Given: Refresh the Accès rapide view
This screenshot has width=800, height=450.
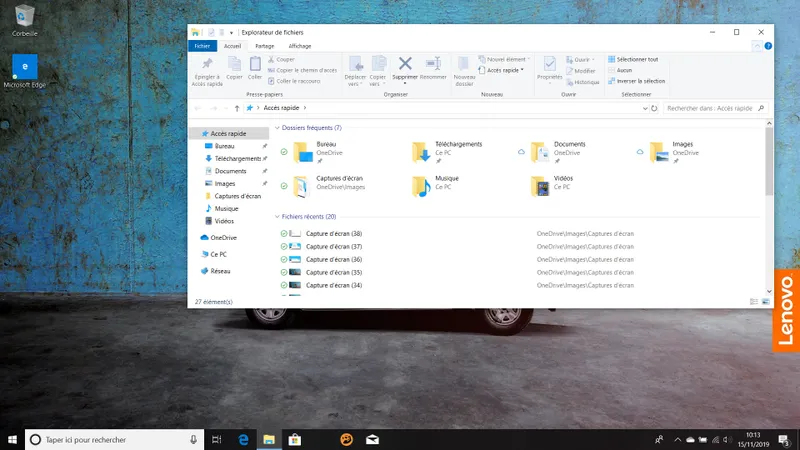Looking at the screenshot, I should click(x=654, y=108).
